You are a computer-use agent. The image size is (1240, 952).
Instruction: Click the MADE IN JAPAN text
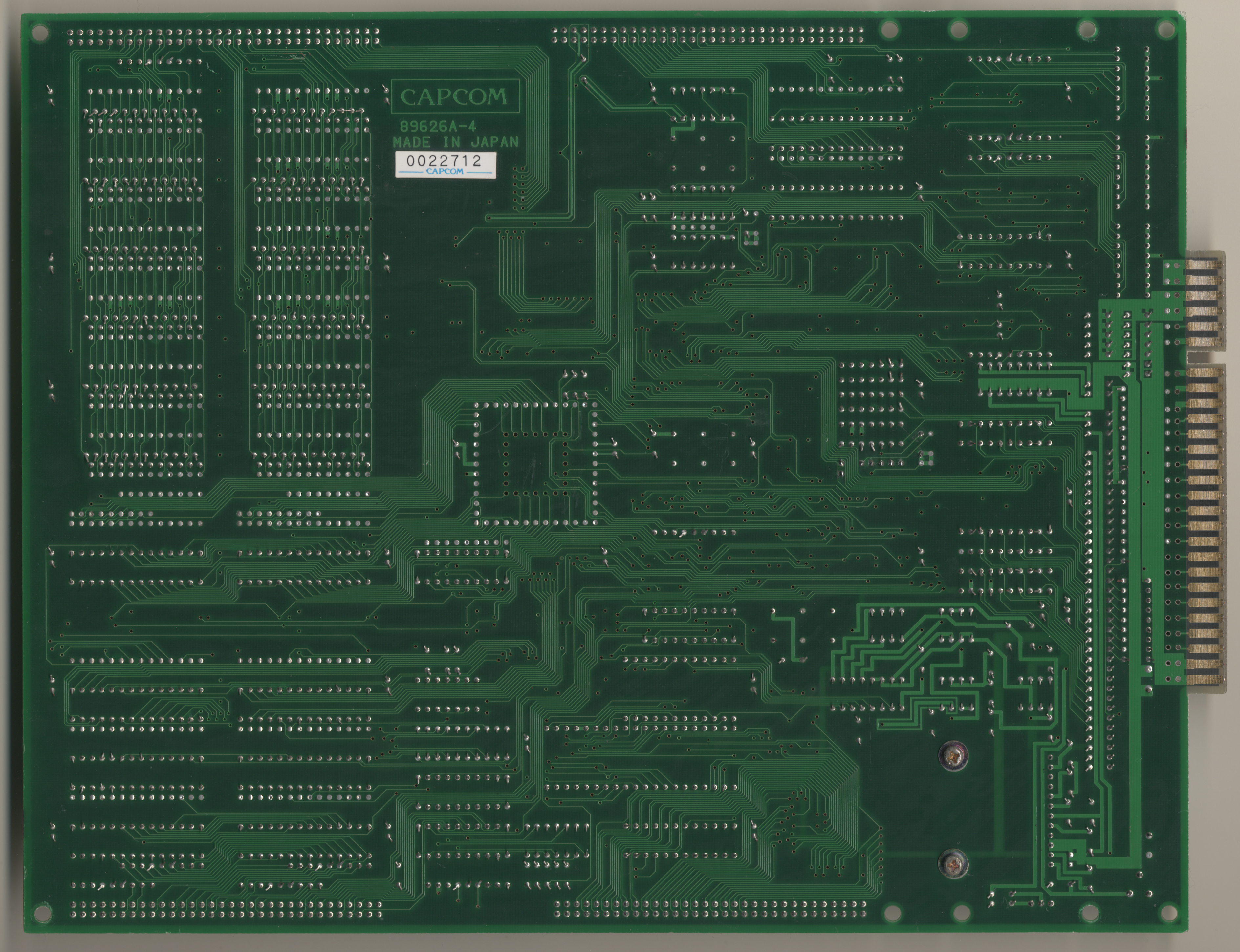(x=456, y=142)
